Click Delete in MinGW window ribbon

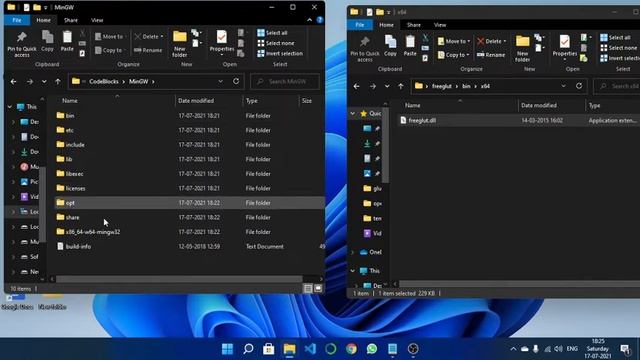pos(149,37)
